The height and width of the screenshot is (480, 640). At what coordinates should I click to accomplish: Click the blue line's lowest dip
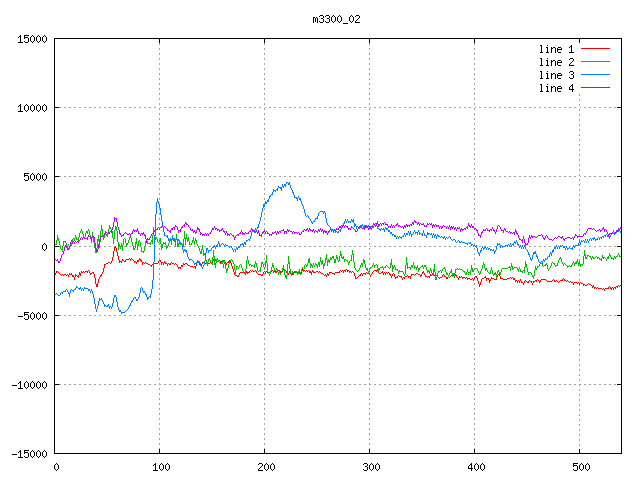123,313
